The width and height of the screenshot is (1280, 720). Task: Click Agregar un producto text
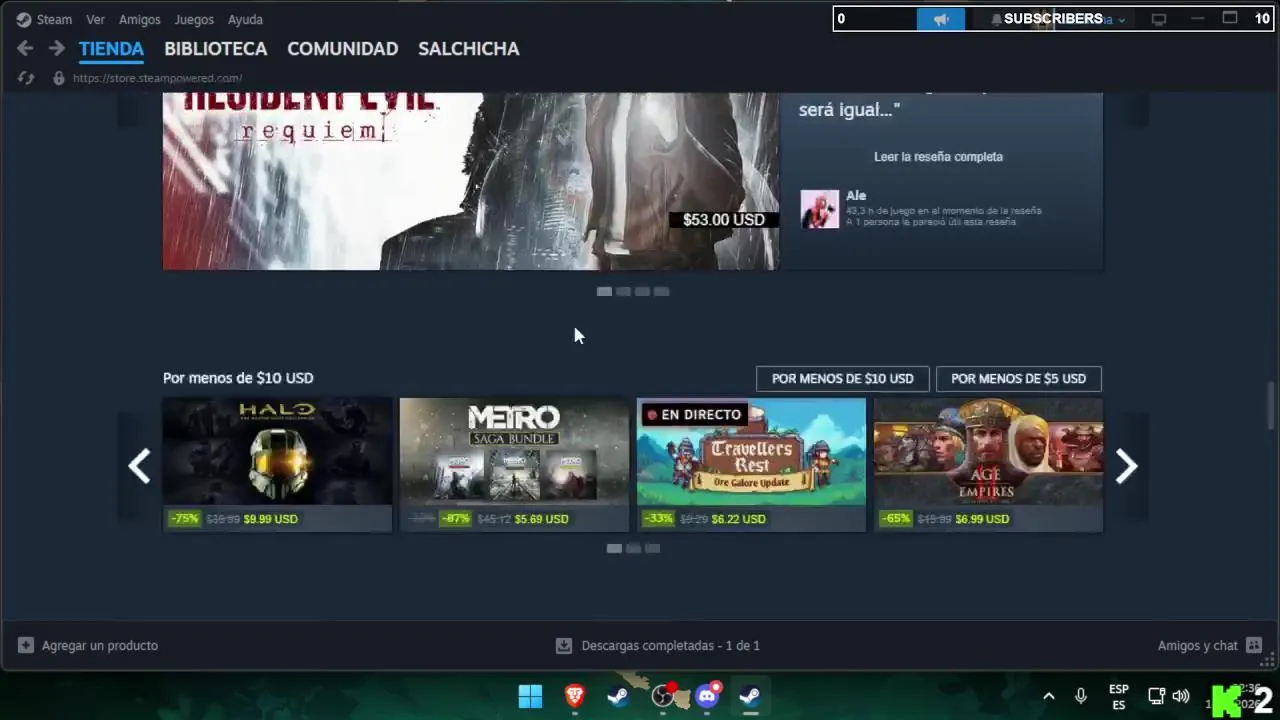click(100, 646)
